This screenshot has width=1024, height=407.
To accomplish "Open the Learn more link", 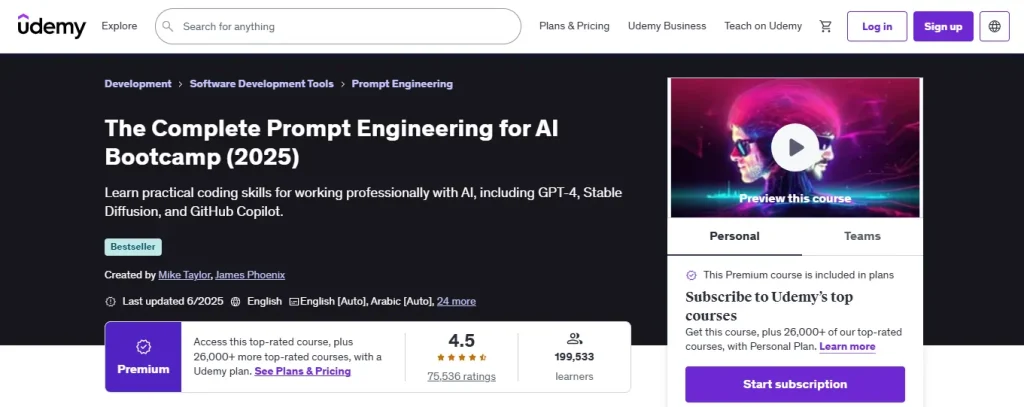I will (847, 346).
